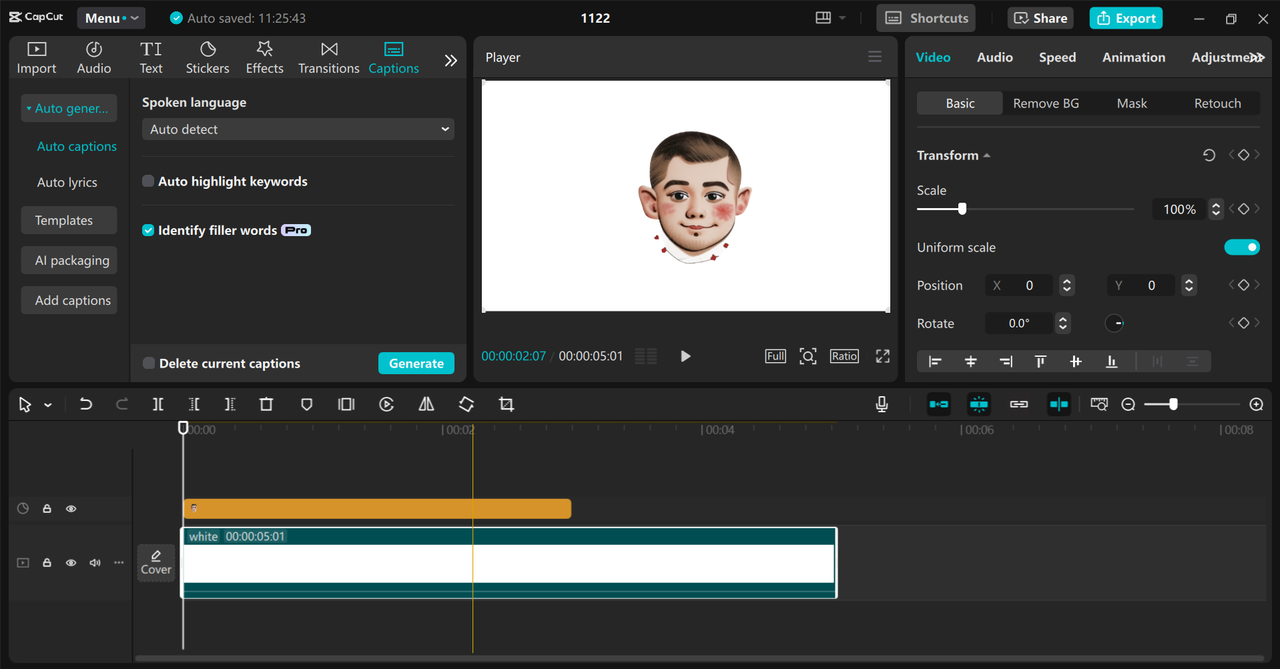The image size is (1280, 669).
Task: Click the Delete trash icon
Action: click(266, 404)
